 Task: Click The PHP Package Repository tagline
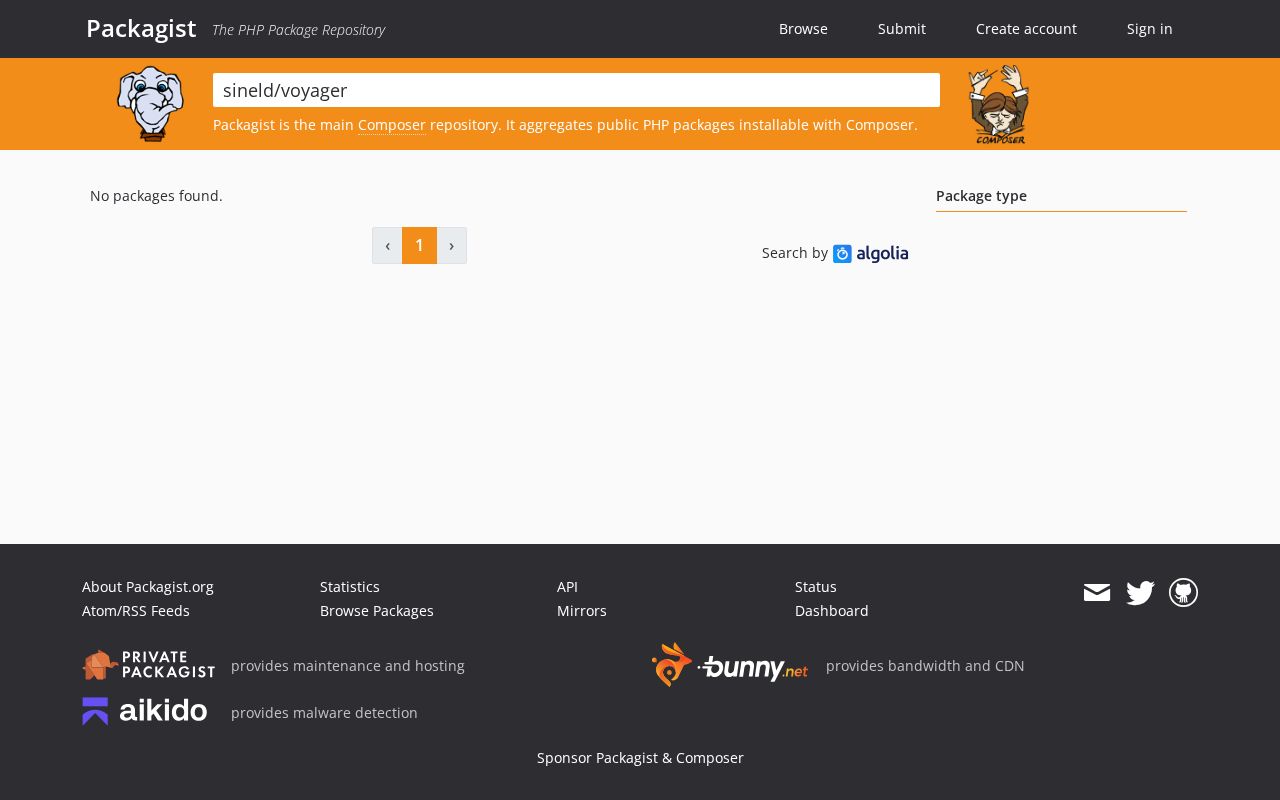pyautogui.click(x=298, y=30)
